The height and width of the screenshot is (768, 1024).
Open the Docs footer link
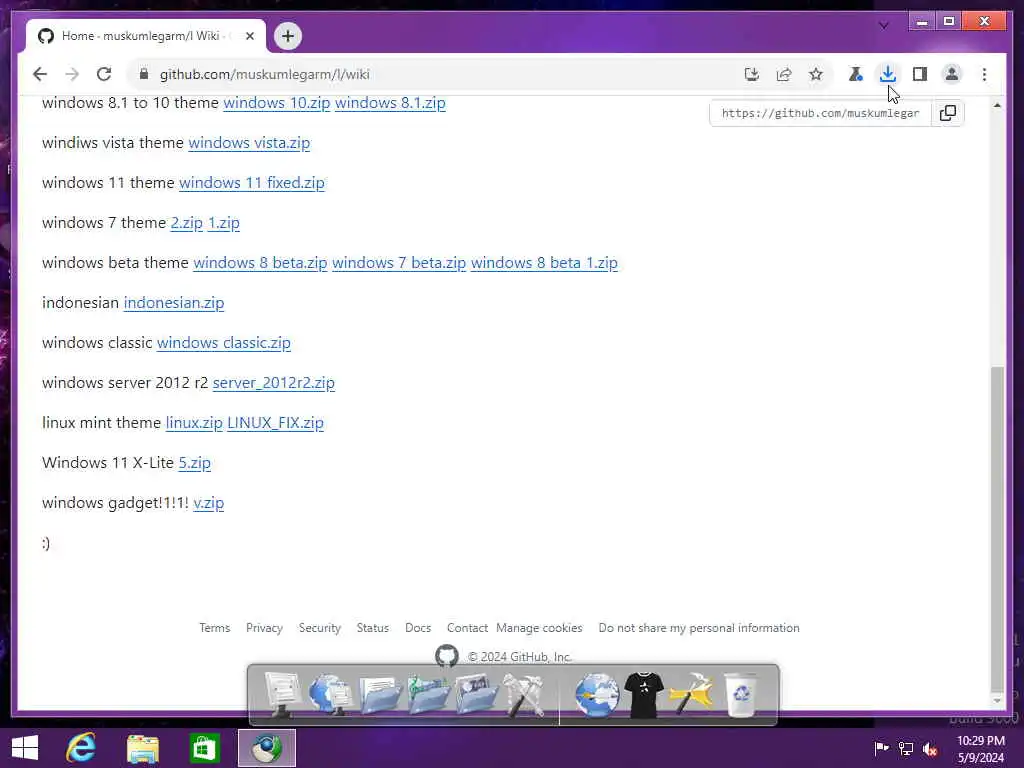(x=418, y=628)
